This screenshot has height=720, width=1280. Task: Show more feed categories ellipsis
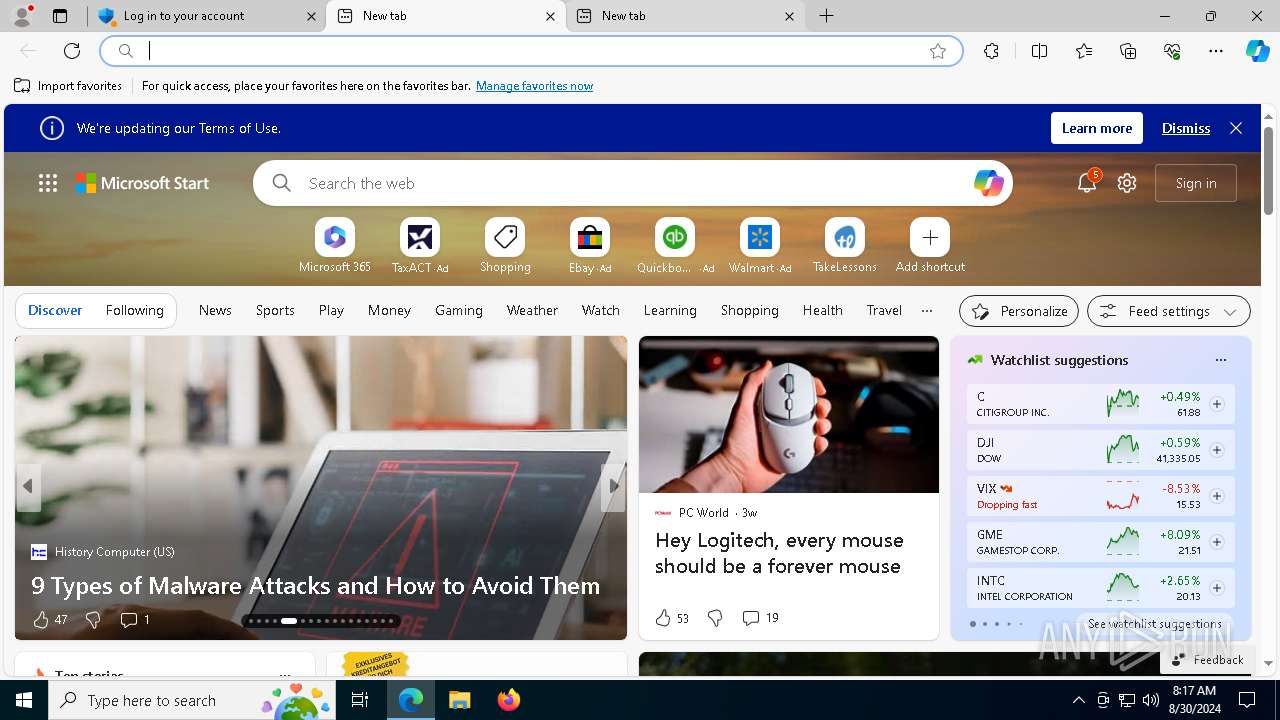pos(927,311)
